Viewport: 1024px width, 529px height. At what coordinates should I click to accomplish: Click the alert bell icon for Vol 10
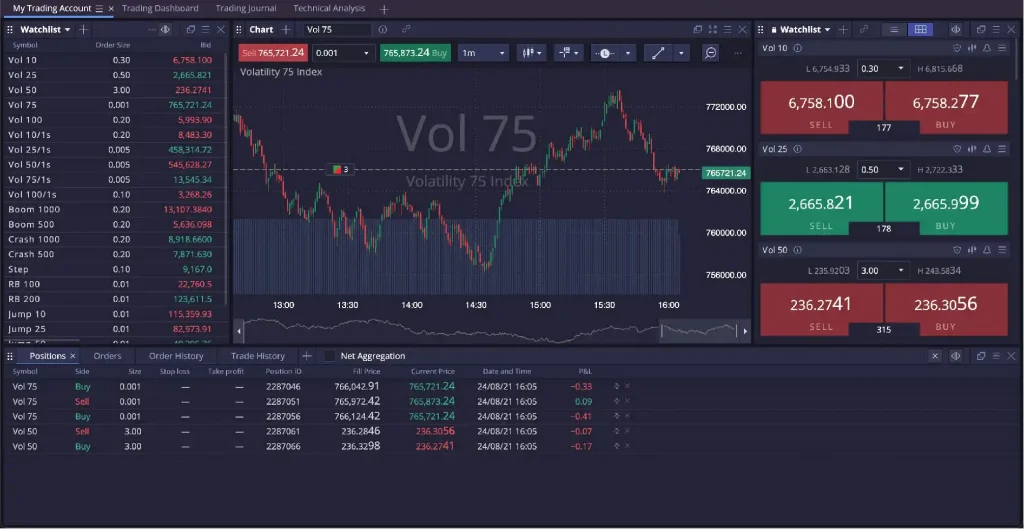pos(987,48)
